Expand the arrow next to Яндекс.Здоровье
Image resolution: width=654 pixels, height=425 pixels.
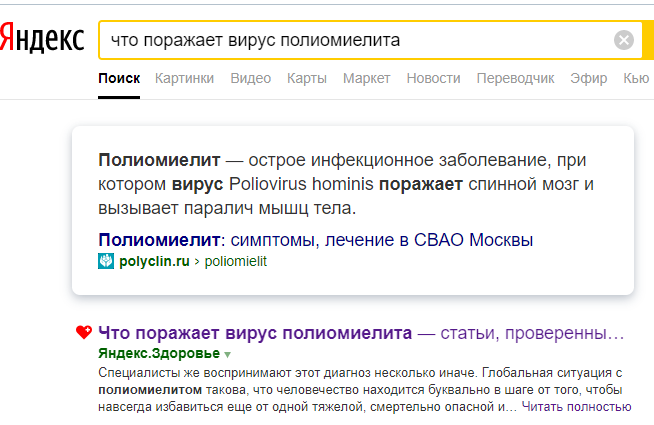[228, 354]
